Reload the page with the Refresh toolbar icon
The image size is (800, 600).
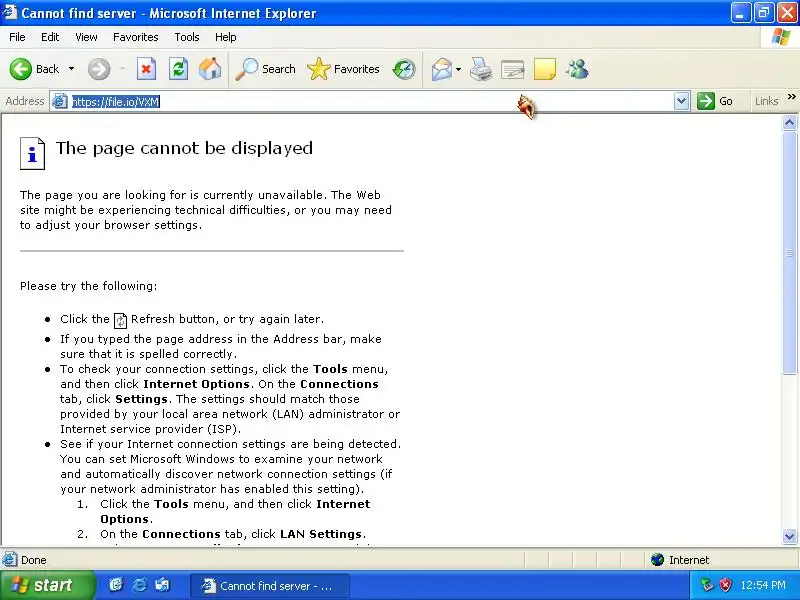[x=179, y=69]
